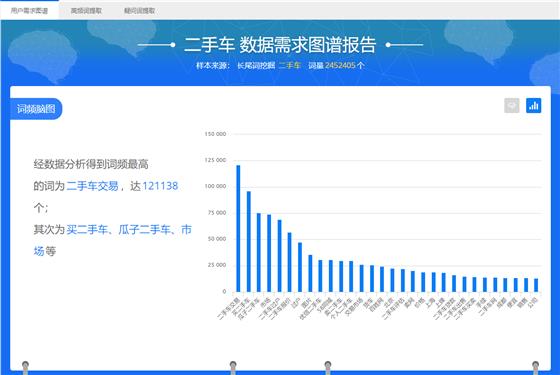Open 市场 link in summary text

pos(186,230)
